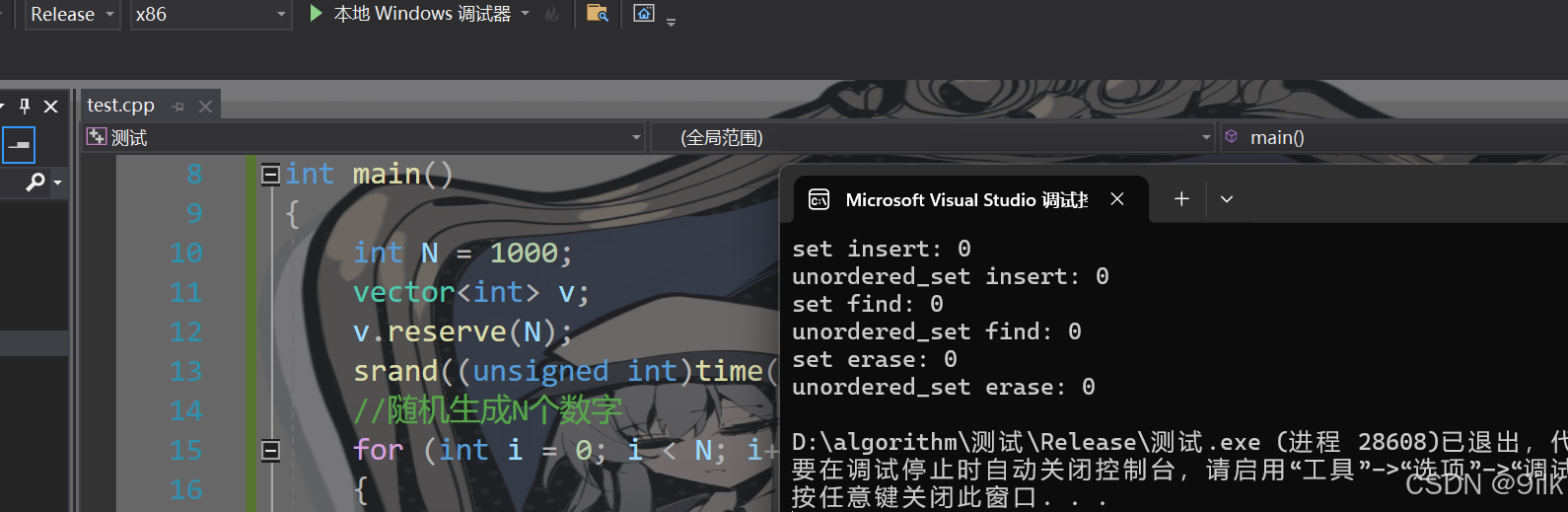1568x512 pixels.
Task: Expand the debugger target dropdown arrow
Action: coord(525,14)
